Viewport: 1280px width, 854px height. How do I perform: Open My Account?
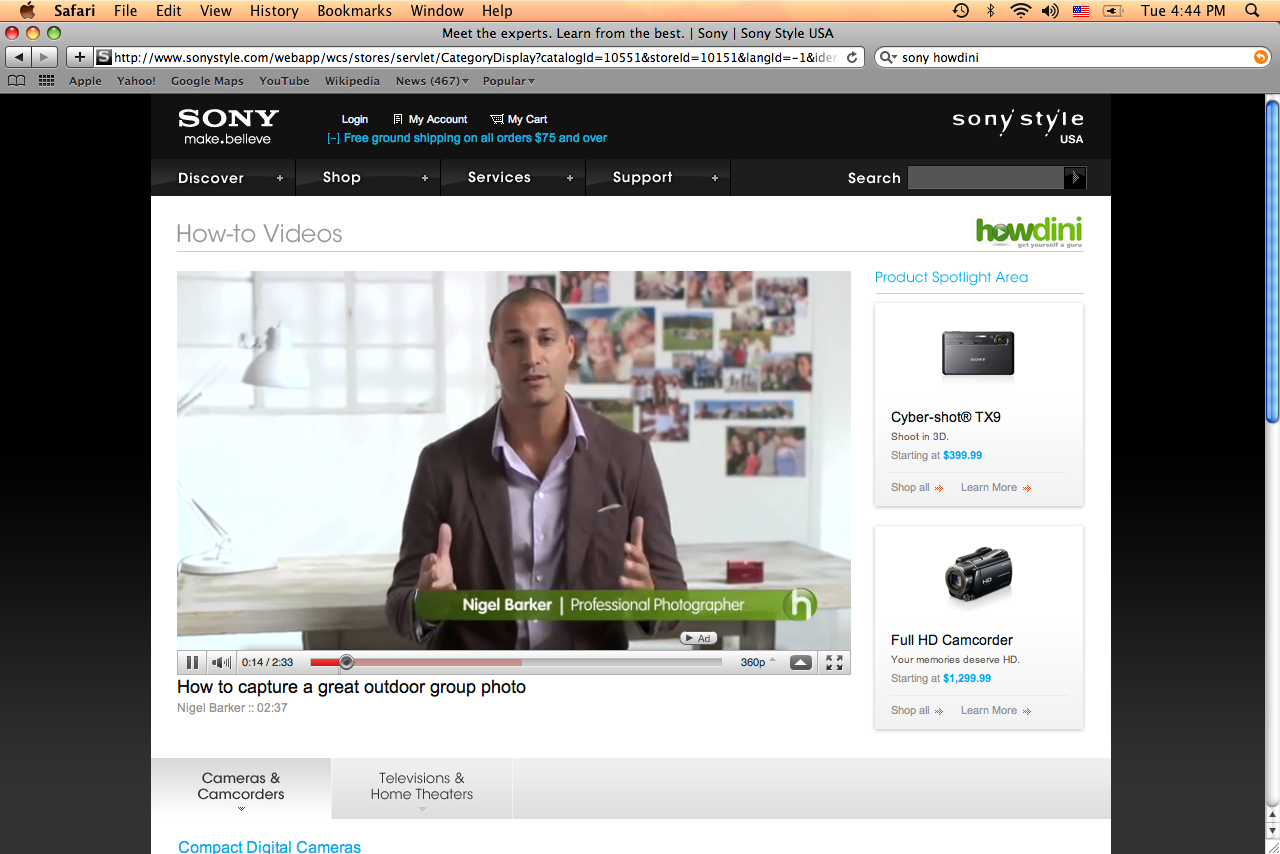tap(430, 119)
